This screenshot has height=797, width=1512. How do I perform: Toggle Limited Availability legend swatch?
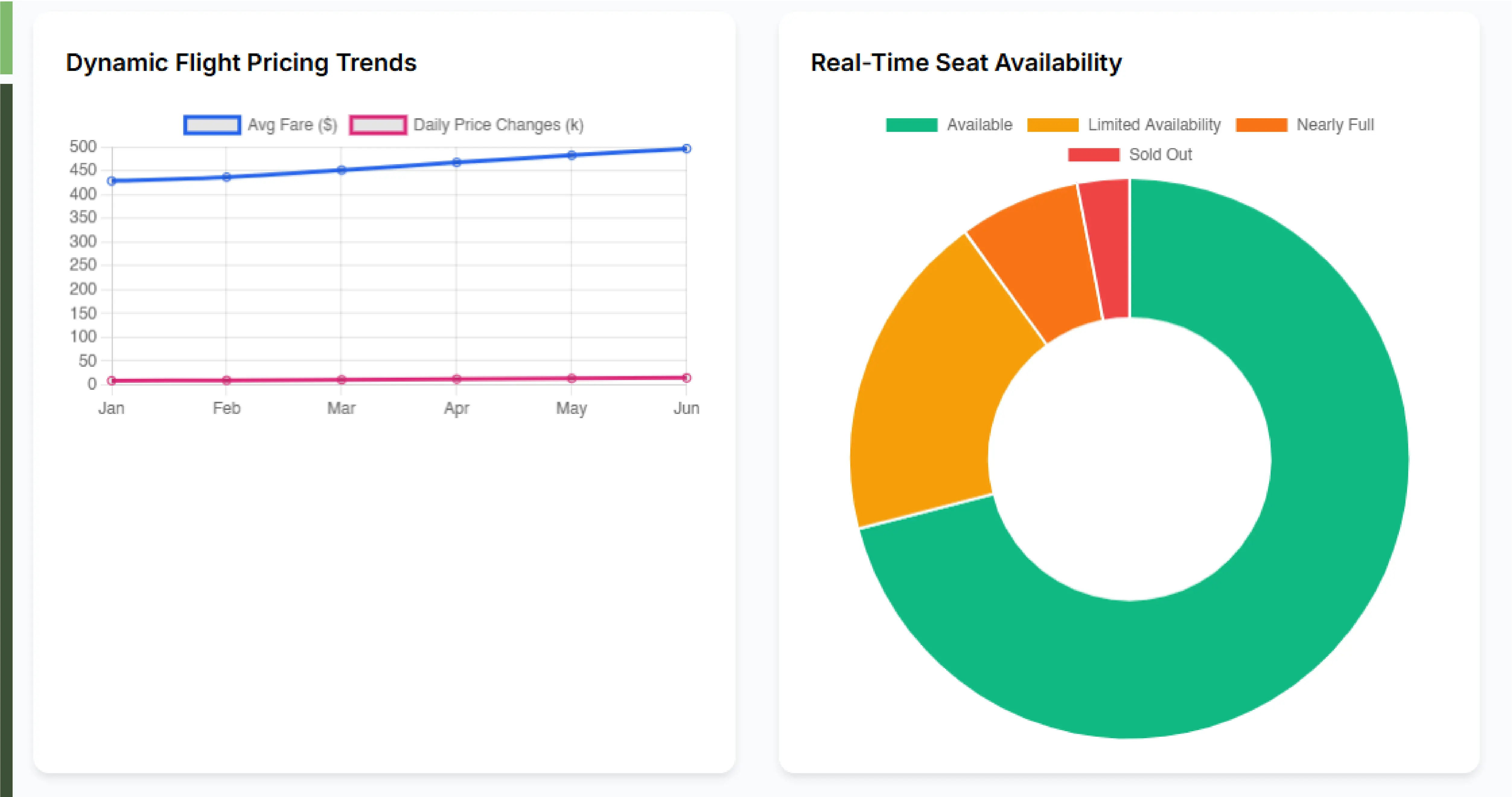(x=1052, y=125)
